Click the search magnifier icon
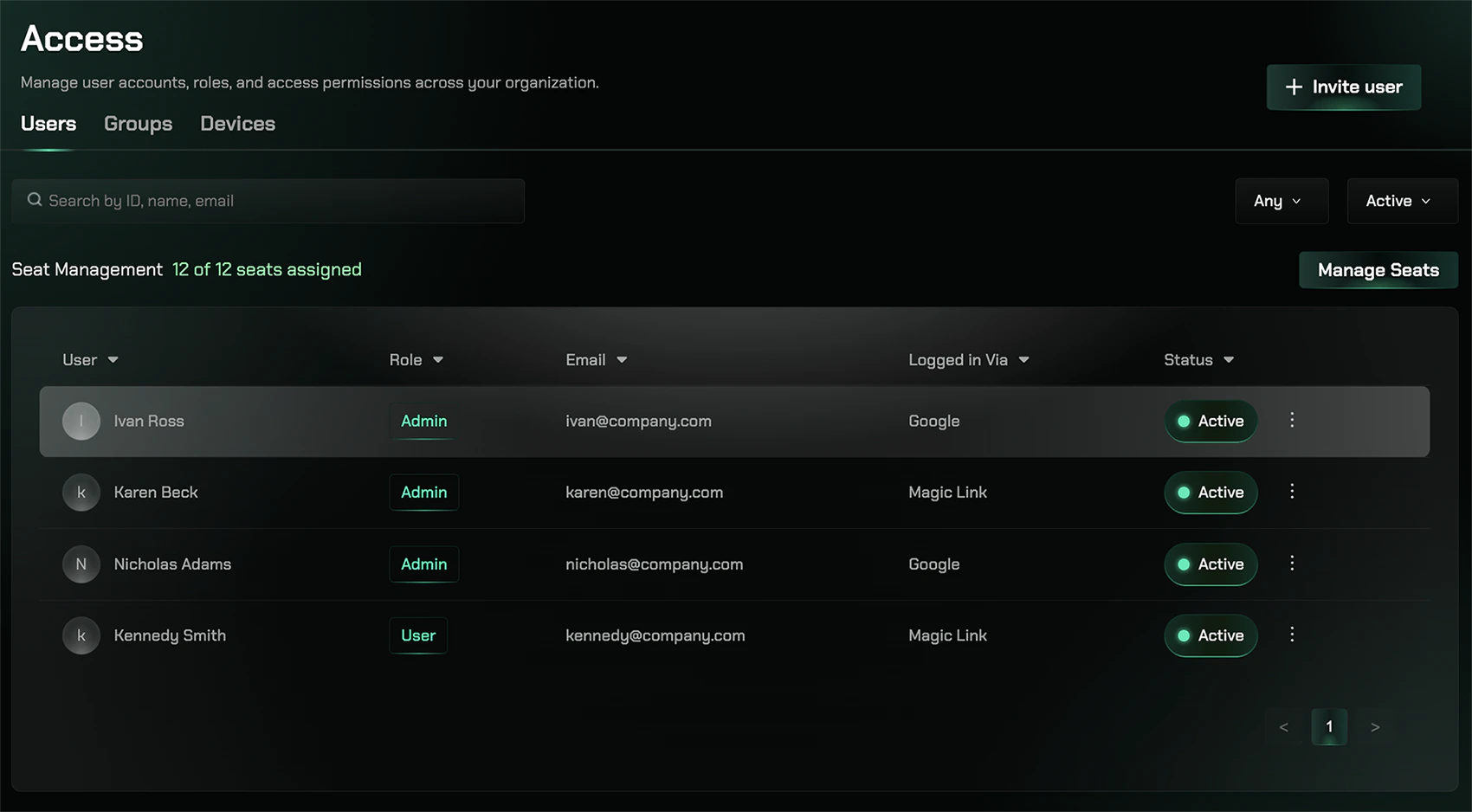The width and height of the screenshot is (1472, 812). point(35,199)
